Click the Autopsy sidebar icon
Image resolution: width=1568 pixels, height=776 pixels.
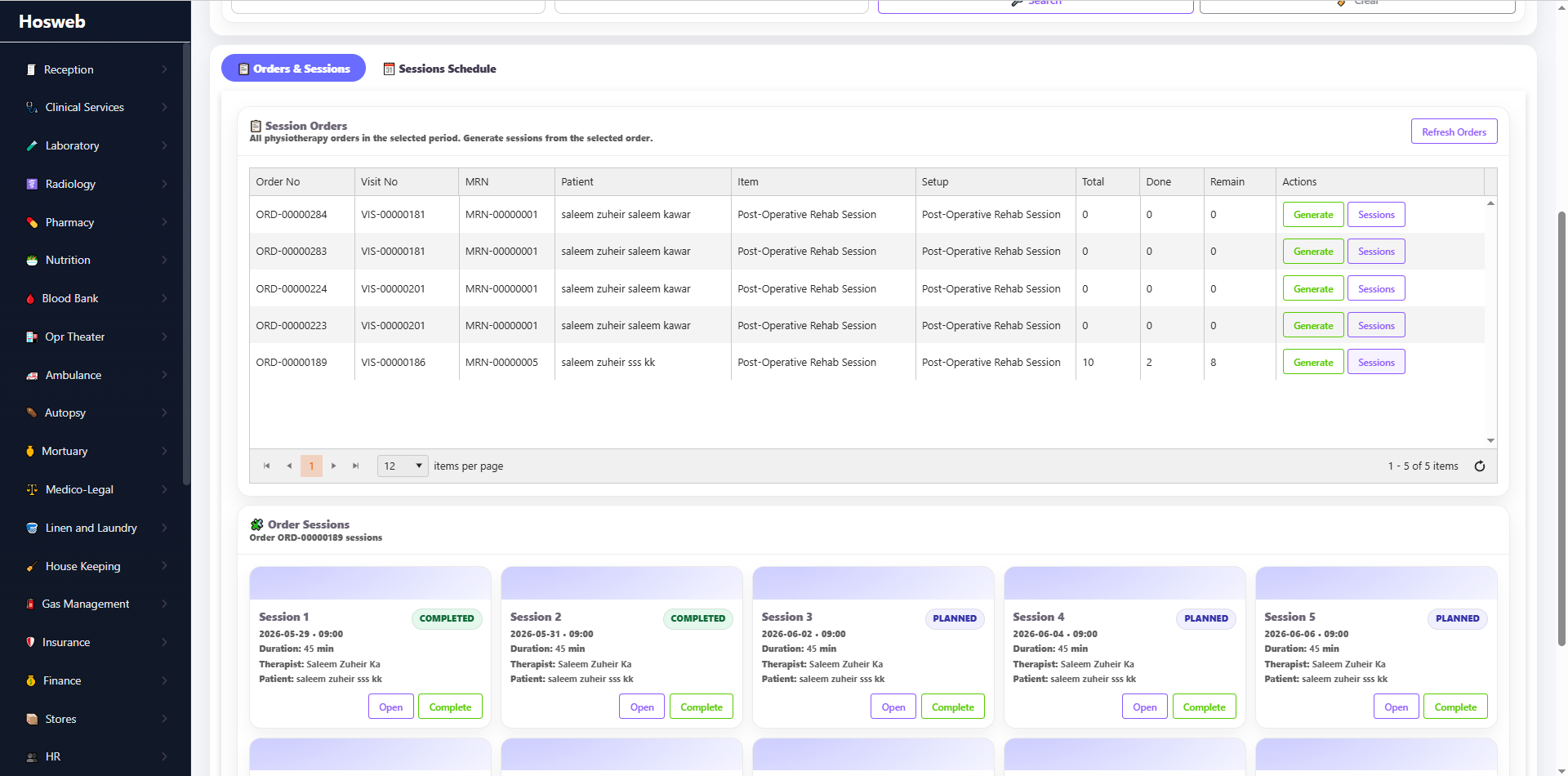click(32, 413)
